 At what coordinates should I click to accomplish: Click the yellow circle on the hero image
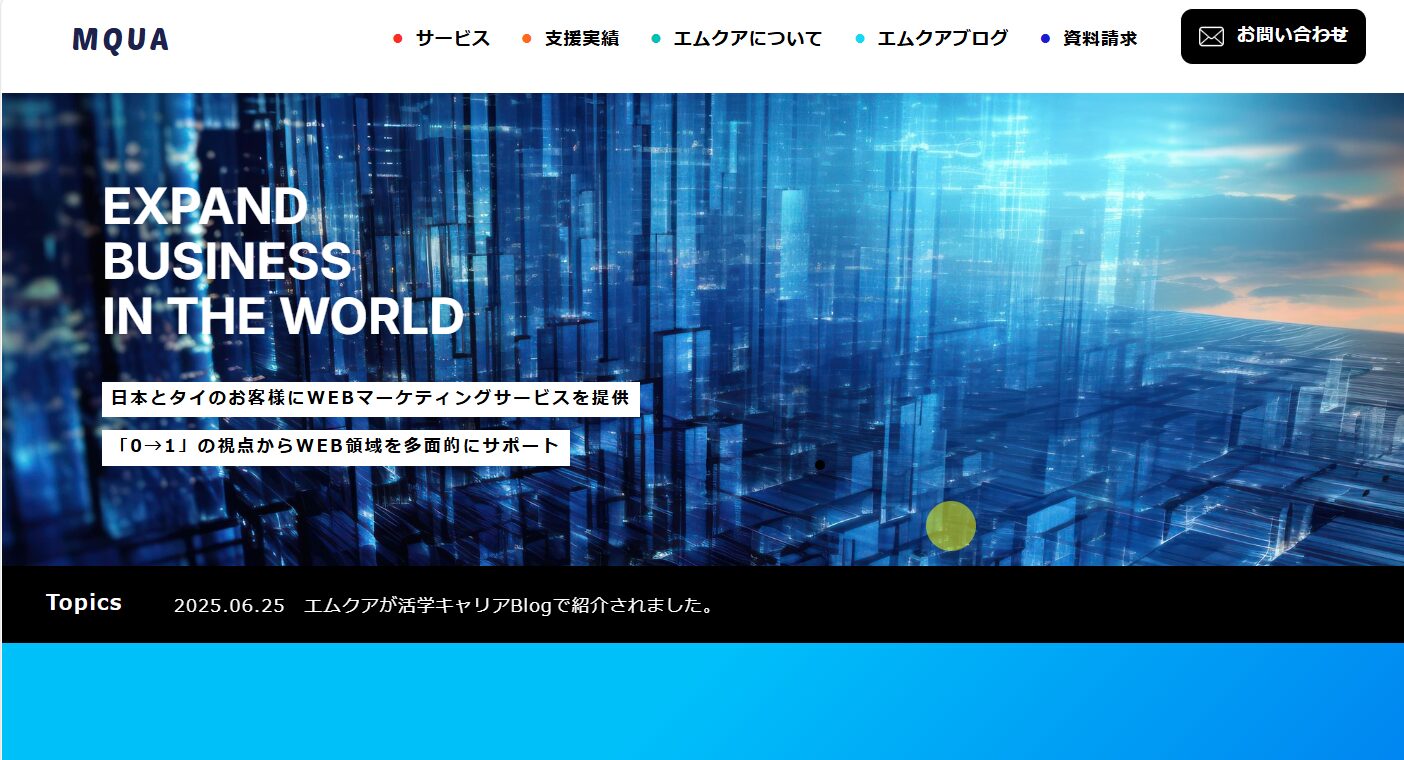pos(950,526)
